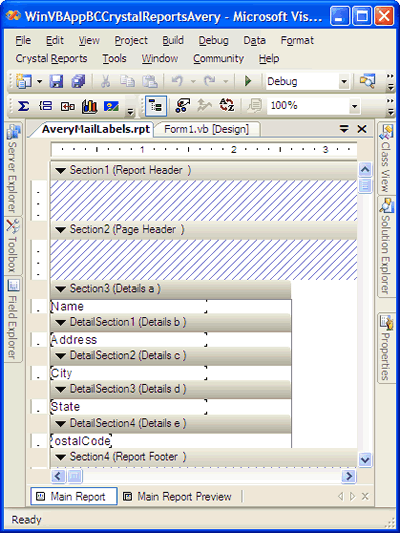Open the File menu
The image size is (400, 533).
point(23,40)
